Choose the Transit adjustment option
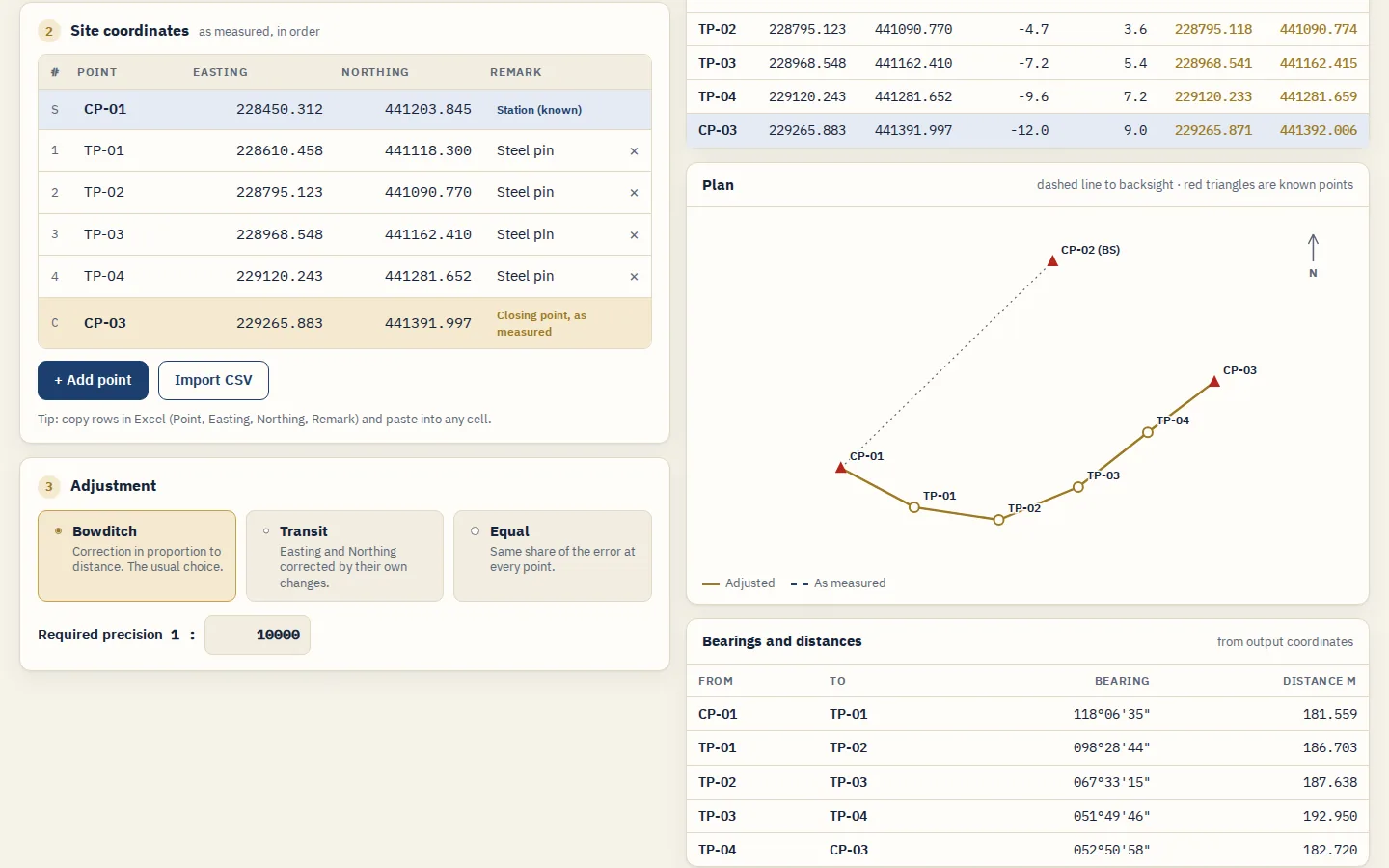Screen dimensions: 1389x868 344,556
